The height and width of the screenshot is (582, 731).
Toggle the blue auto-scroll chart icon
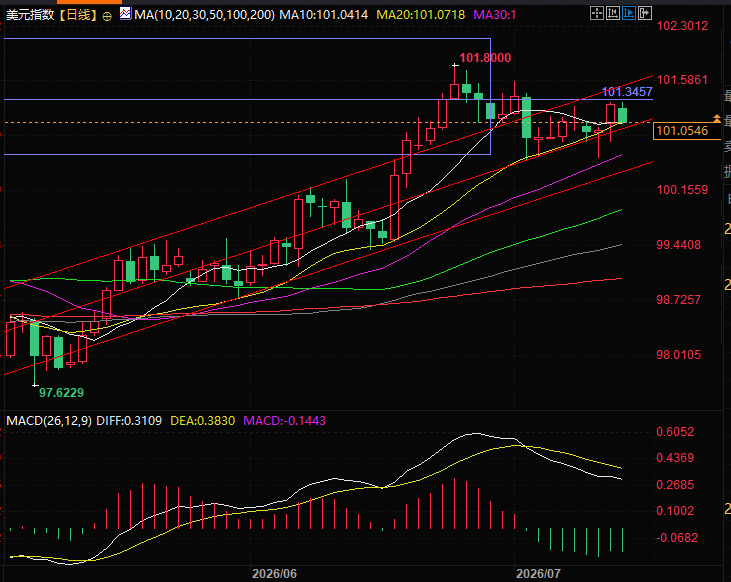[x=628, y=13]
